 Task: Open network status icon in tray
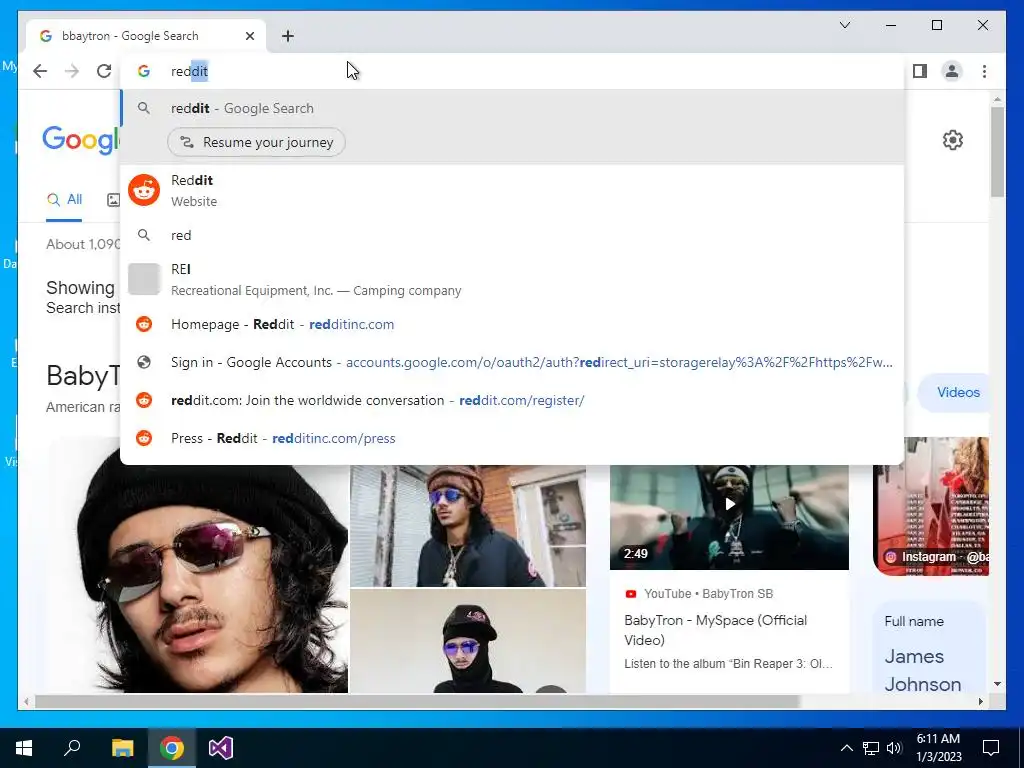point(871,748)
